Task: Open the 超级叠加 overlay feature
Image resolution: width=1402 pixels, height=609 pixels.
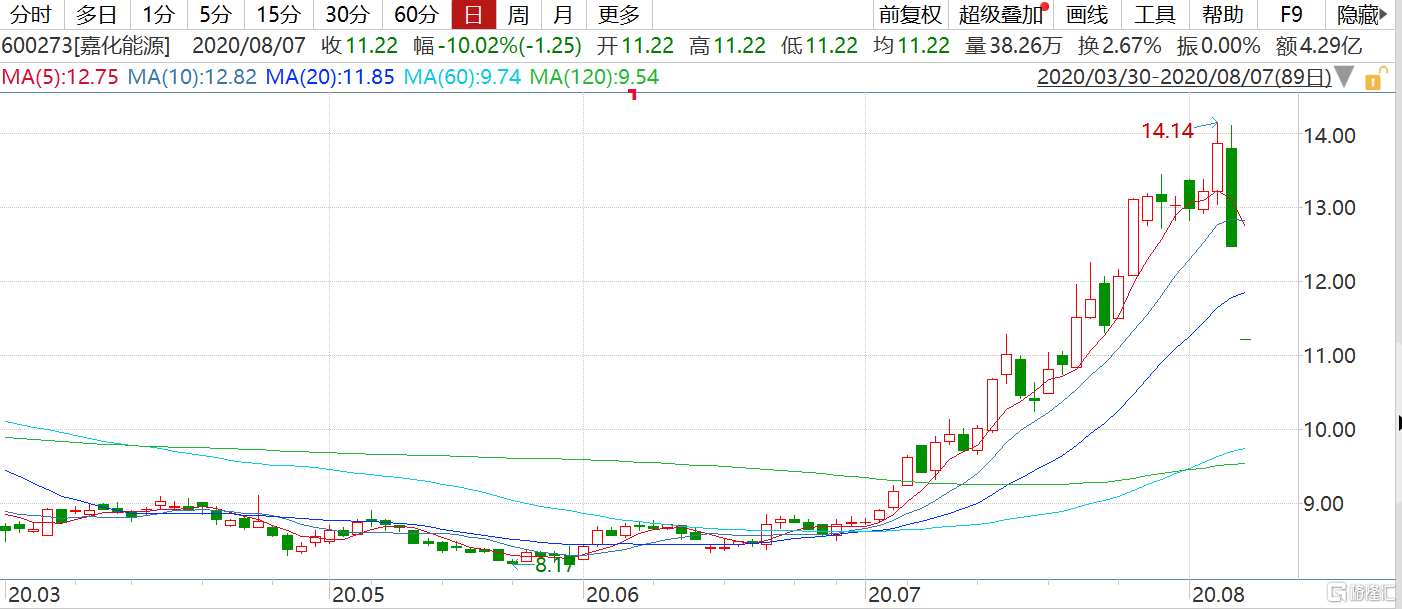Action: click(1003, 14)
